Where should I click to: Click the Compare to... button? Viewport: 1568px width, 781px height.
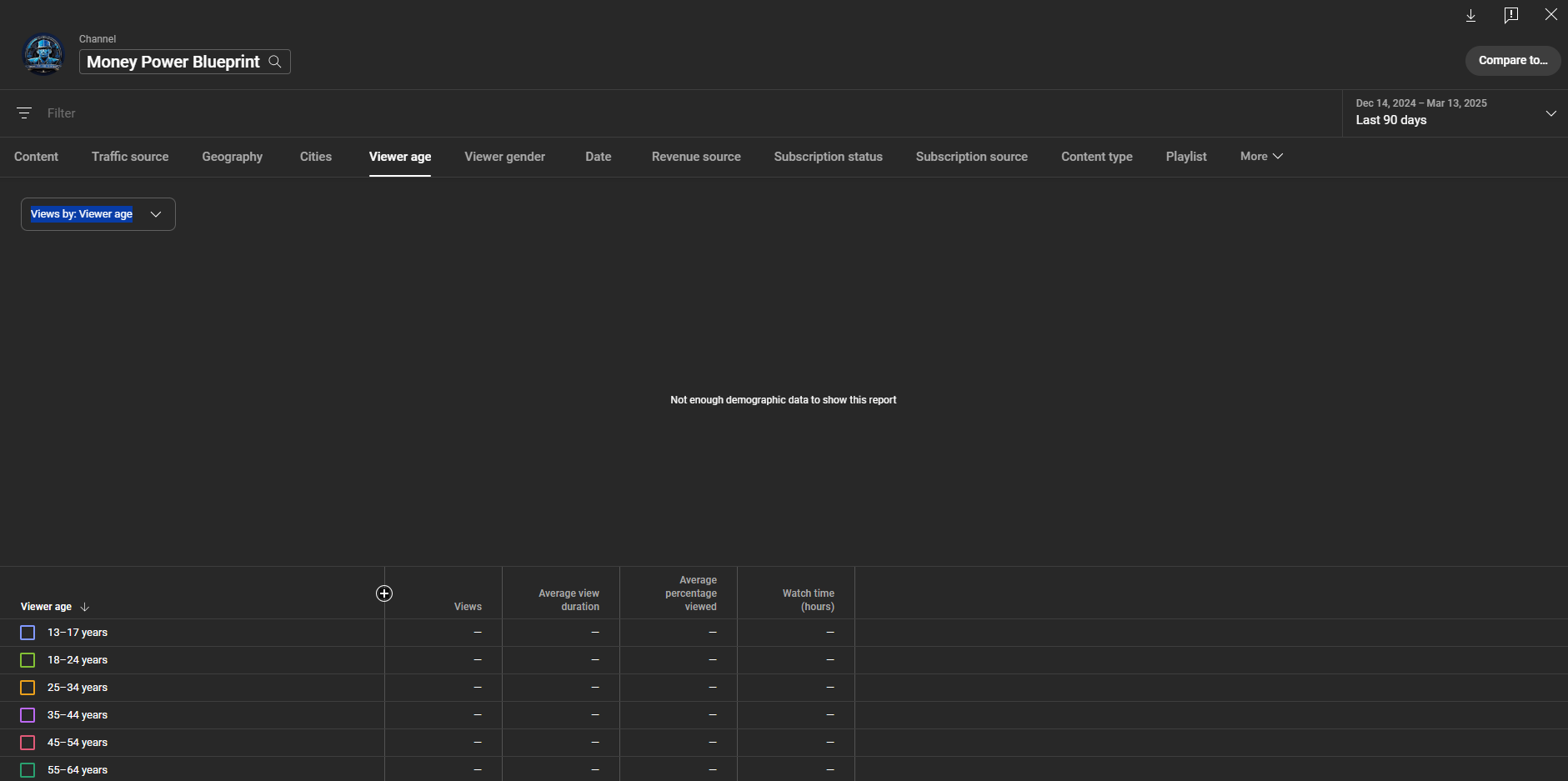pyautogui.click(x=1513, y=61)
